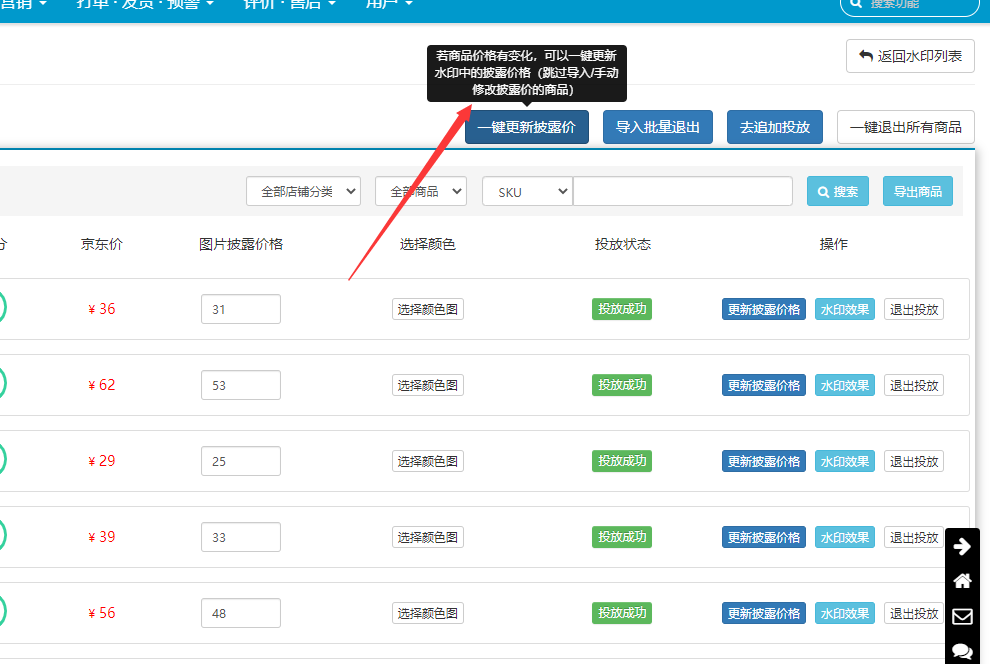Click 选择颜色图 for the ¥36 product
990x664 pixels.
point(427,309)
